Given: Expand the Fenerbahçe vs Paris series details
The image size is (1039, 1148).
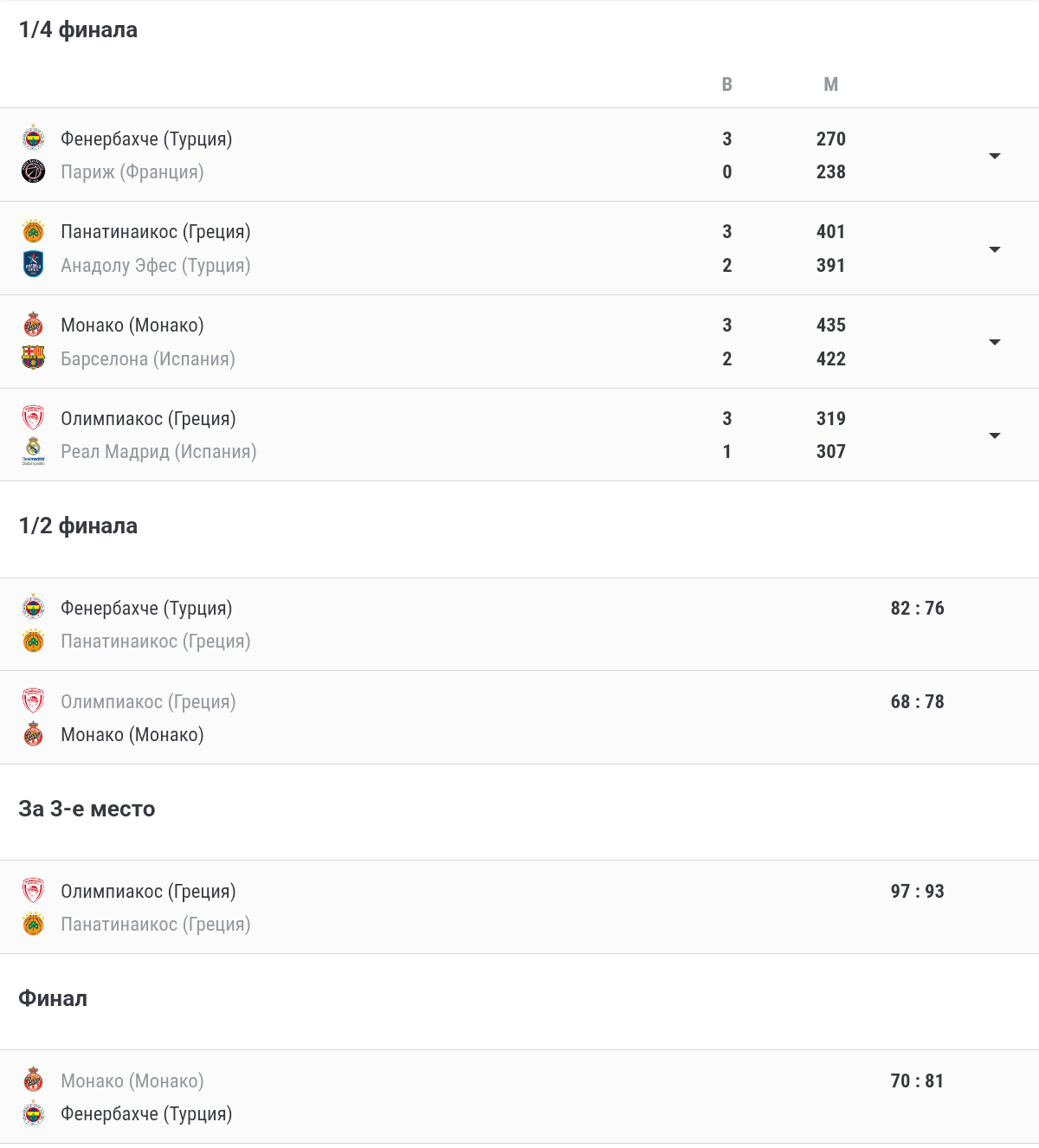Looking at the screenshot, I should tap(995, 156).
